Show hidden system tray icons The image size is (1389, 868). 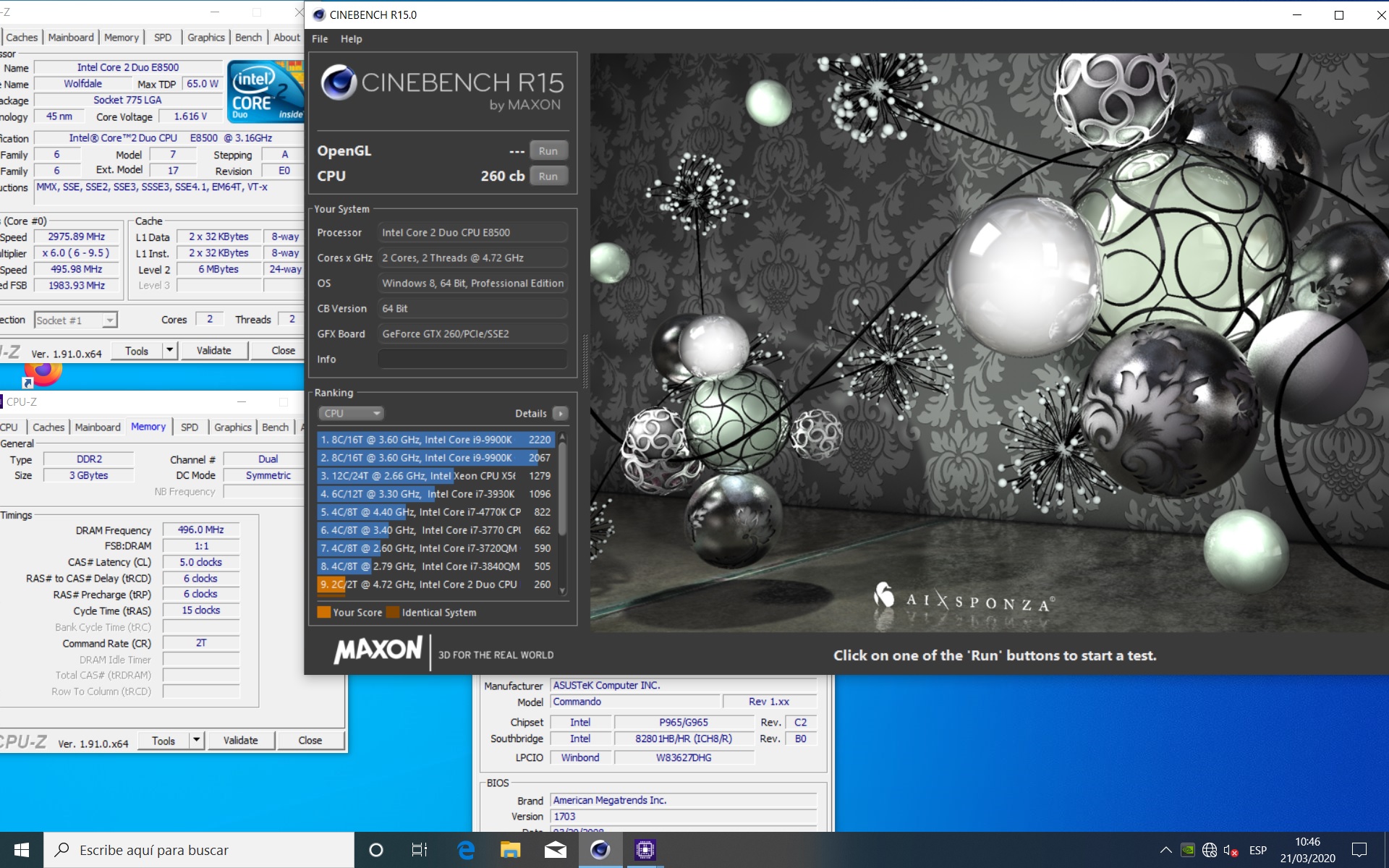tap(1165, 850)
